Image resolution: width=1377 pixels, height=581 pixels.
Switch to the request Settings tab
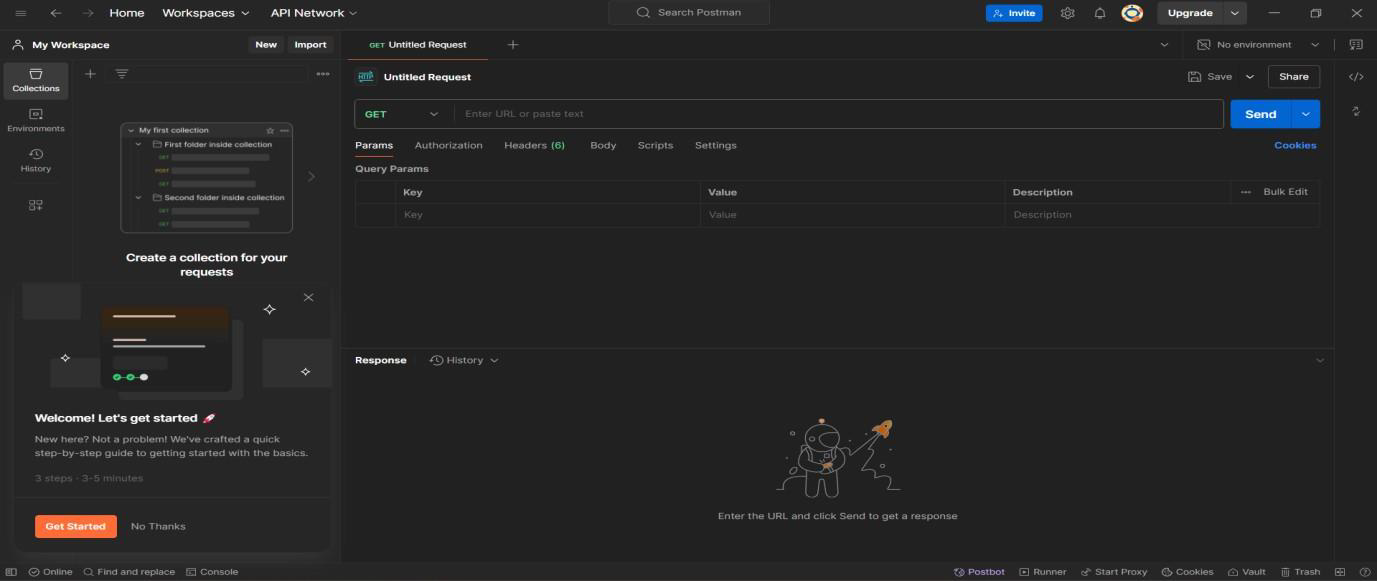715,145
